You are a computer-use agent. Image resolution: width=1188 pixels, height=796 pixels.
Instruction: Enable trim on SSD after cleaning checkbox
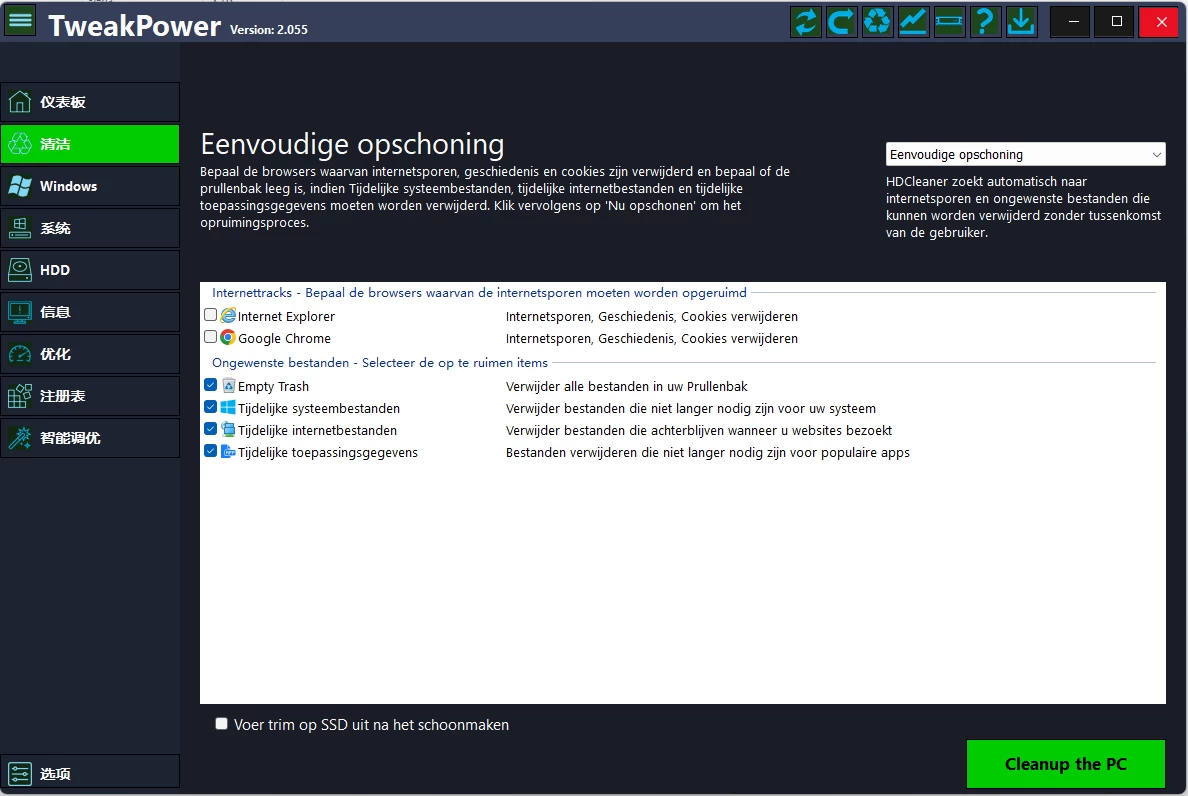click(x=222, y=724)
